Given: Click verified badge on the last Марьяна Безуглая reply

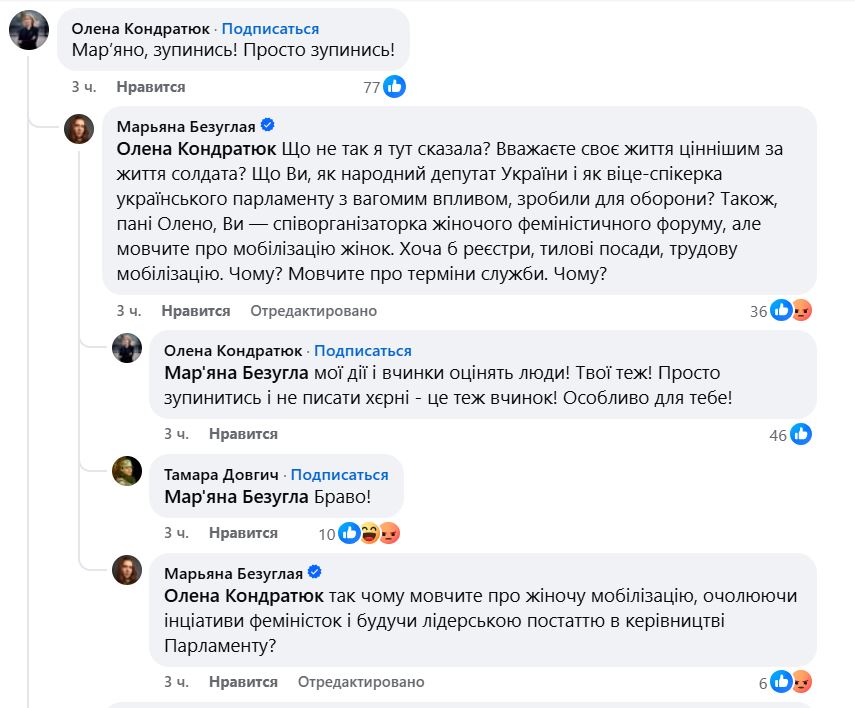Looking at the screenshot, I should [314, 573].
